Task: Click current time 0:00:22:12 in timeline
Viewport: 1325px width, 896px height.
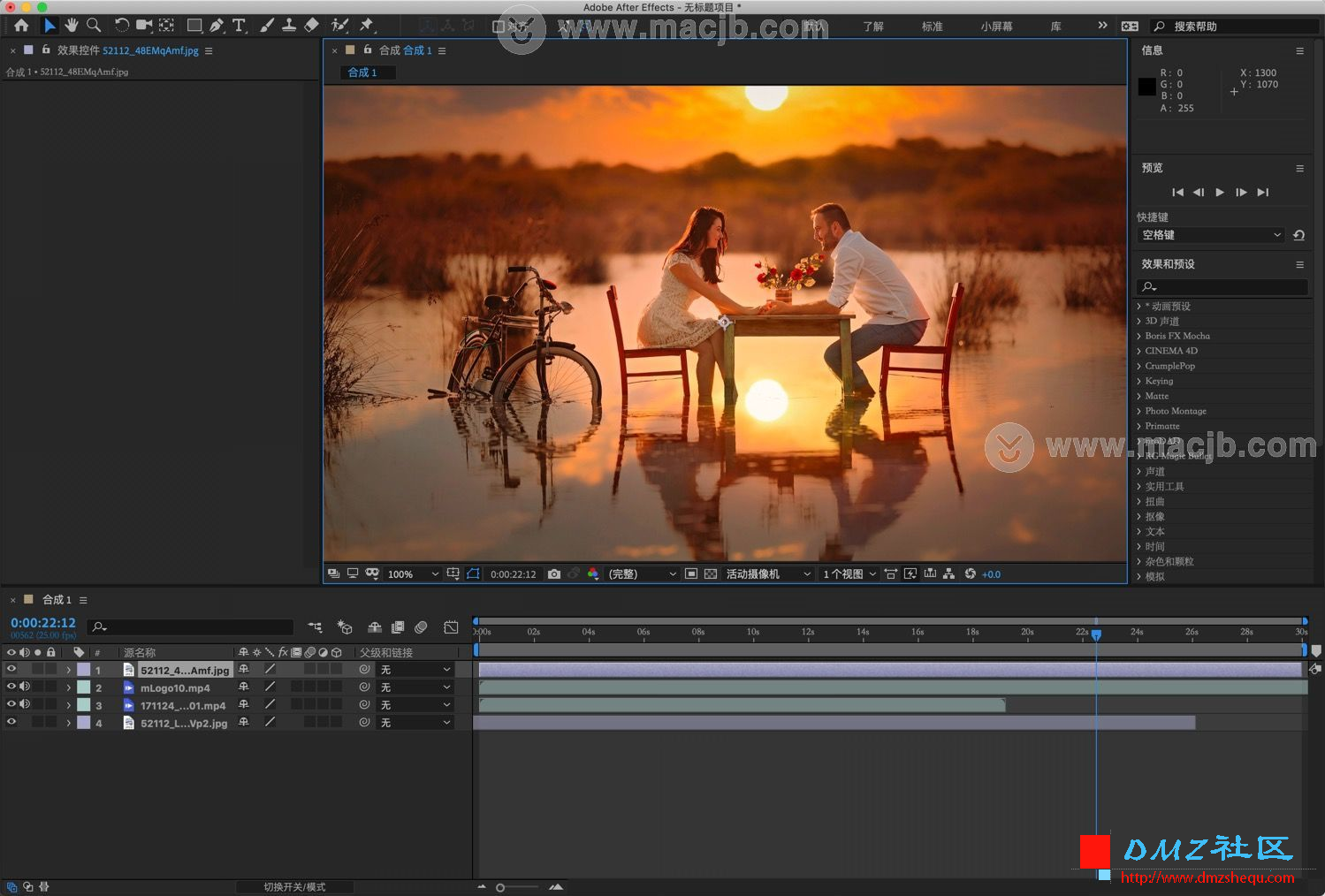Action: tap(43, 623)
